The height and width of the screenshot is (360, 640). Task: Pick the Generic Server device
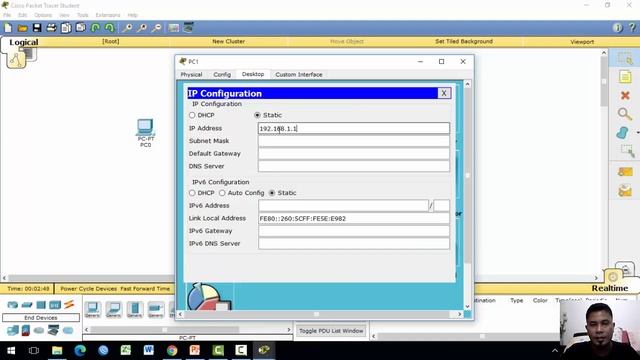[135, 309]
